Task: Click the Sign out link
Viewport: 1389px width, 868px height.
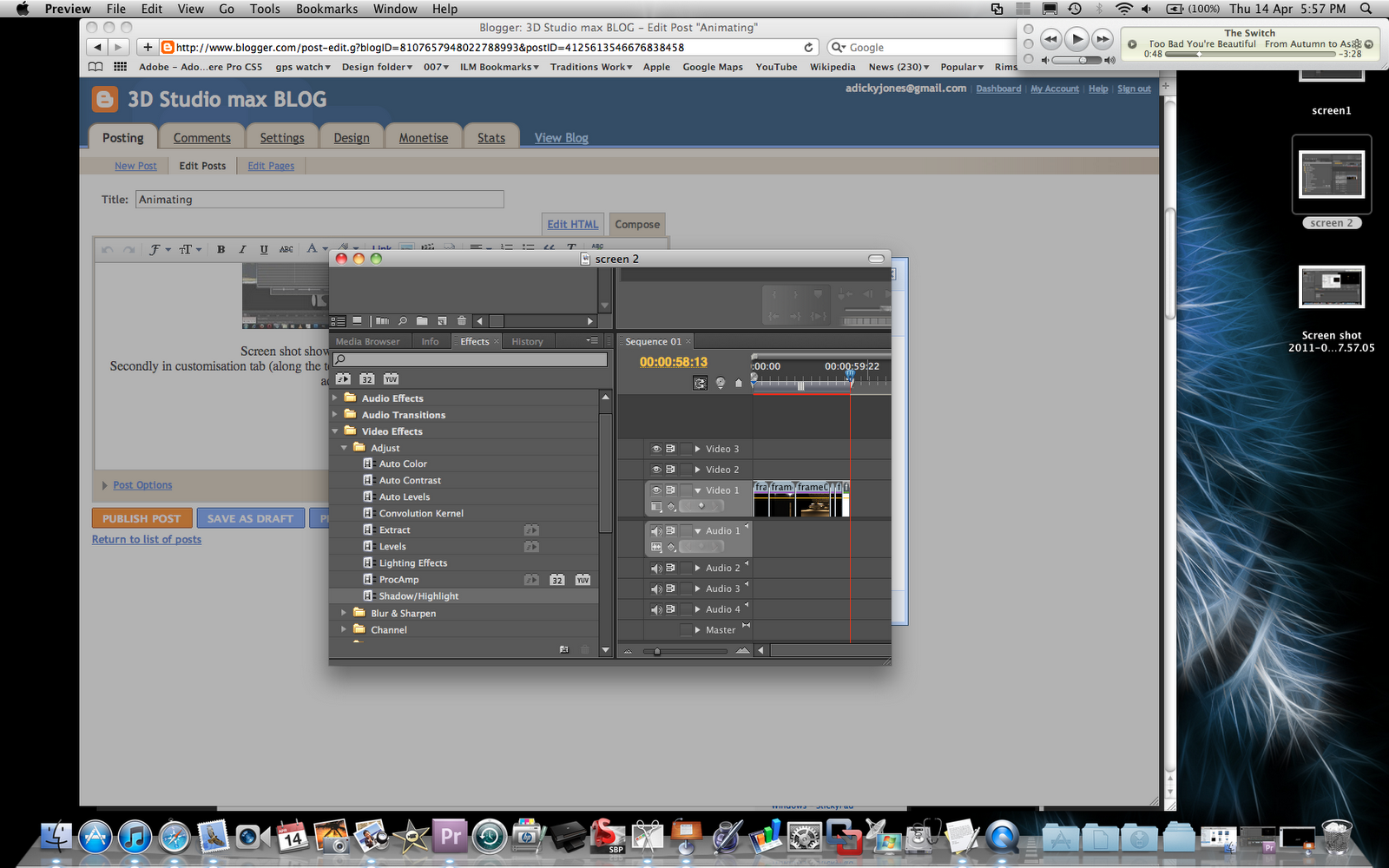Action: (1134, 89)
